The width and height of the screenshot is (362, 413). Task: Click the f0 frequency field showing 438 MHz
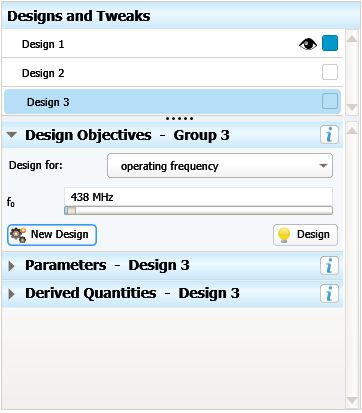pyautogui.click(x=198, y=197)
